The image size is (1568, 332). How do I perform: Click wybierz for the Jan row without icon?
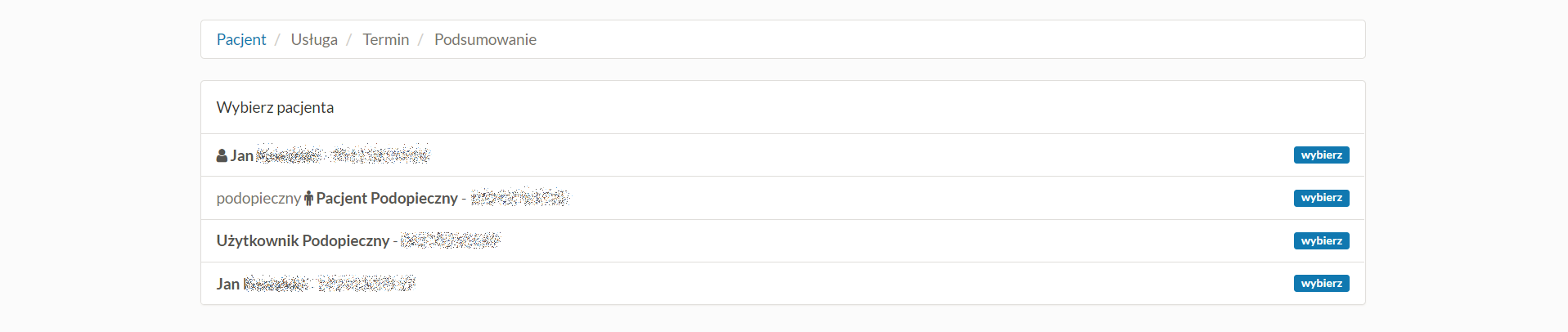(1321, 284)
